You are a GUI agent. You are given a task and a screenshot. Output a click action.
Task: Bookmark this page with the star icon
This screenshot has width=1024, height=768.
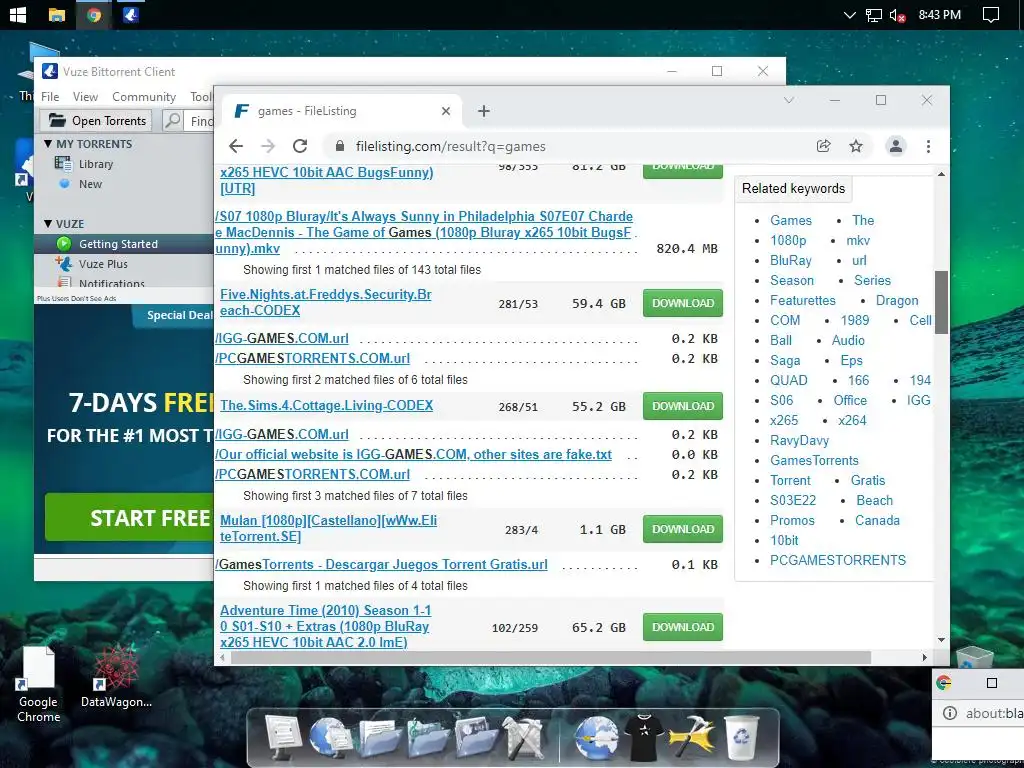pos(856,146)
